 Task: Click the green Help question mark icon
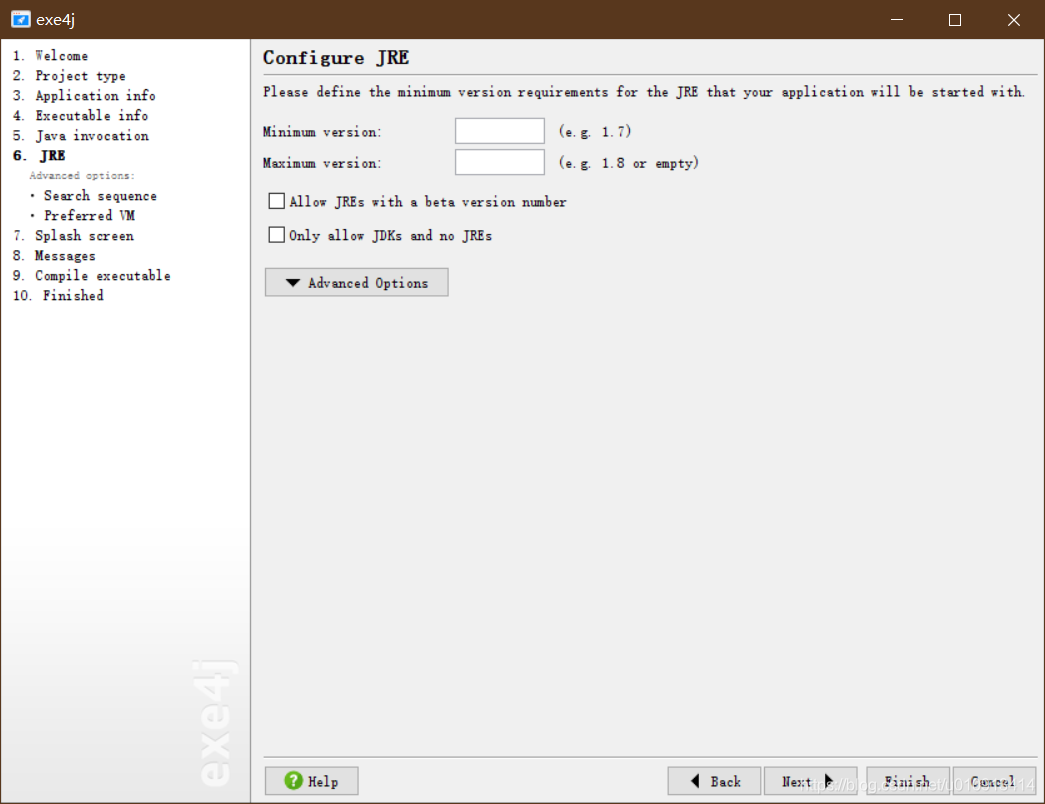point(293,781)
